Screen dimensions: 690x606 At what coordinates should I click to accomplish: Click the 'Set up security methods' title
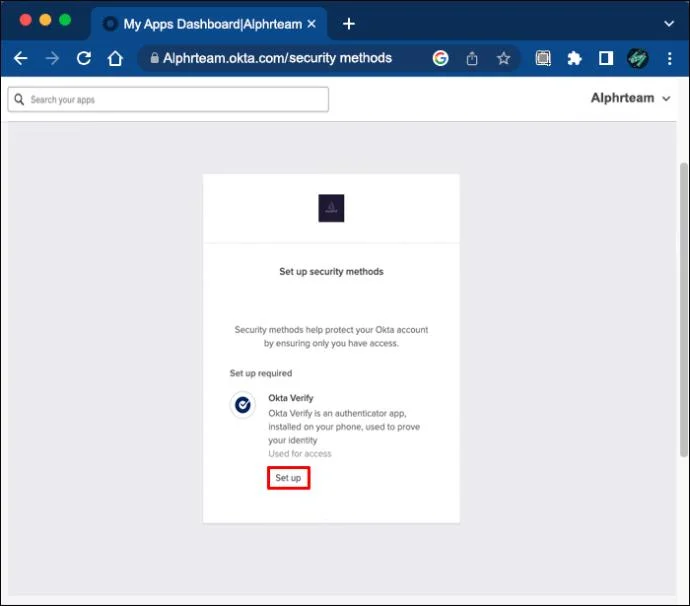tap(331, 272)
